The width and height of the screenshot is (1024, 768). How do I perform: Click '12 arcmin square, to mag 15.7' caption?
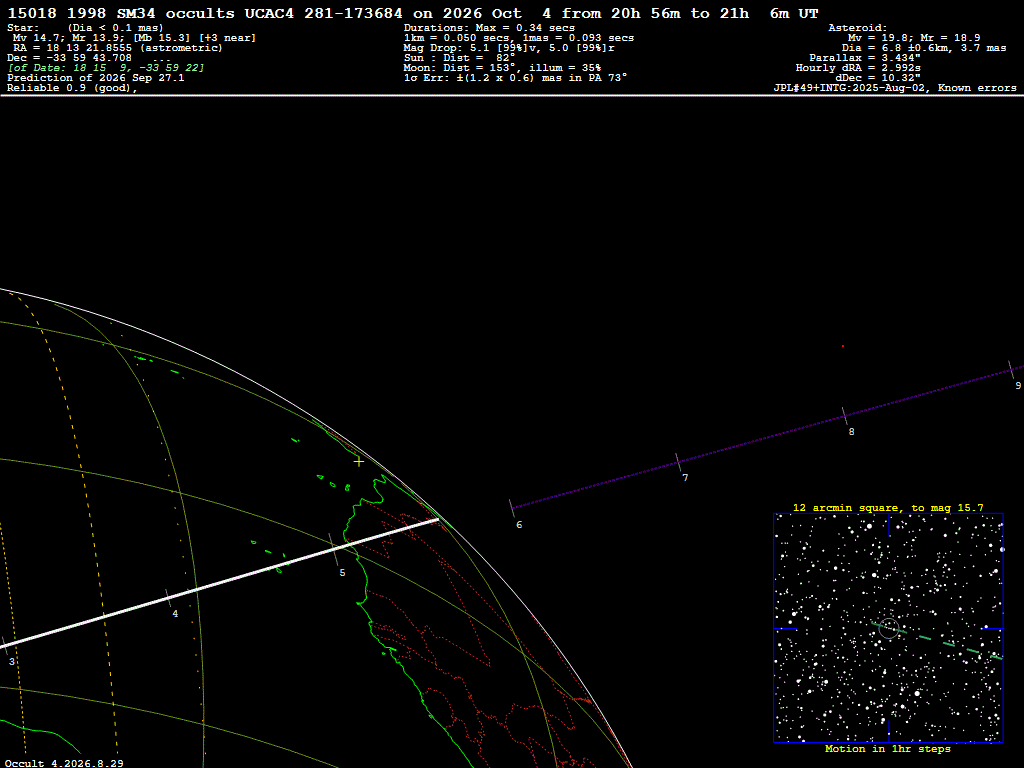click(888, 507)
